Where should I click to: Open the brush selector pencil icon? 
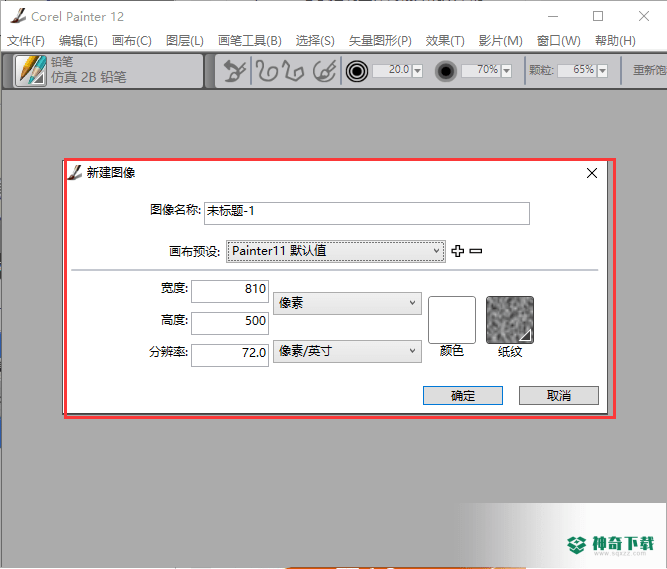pos(31,70)
